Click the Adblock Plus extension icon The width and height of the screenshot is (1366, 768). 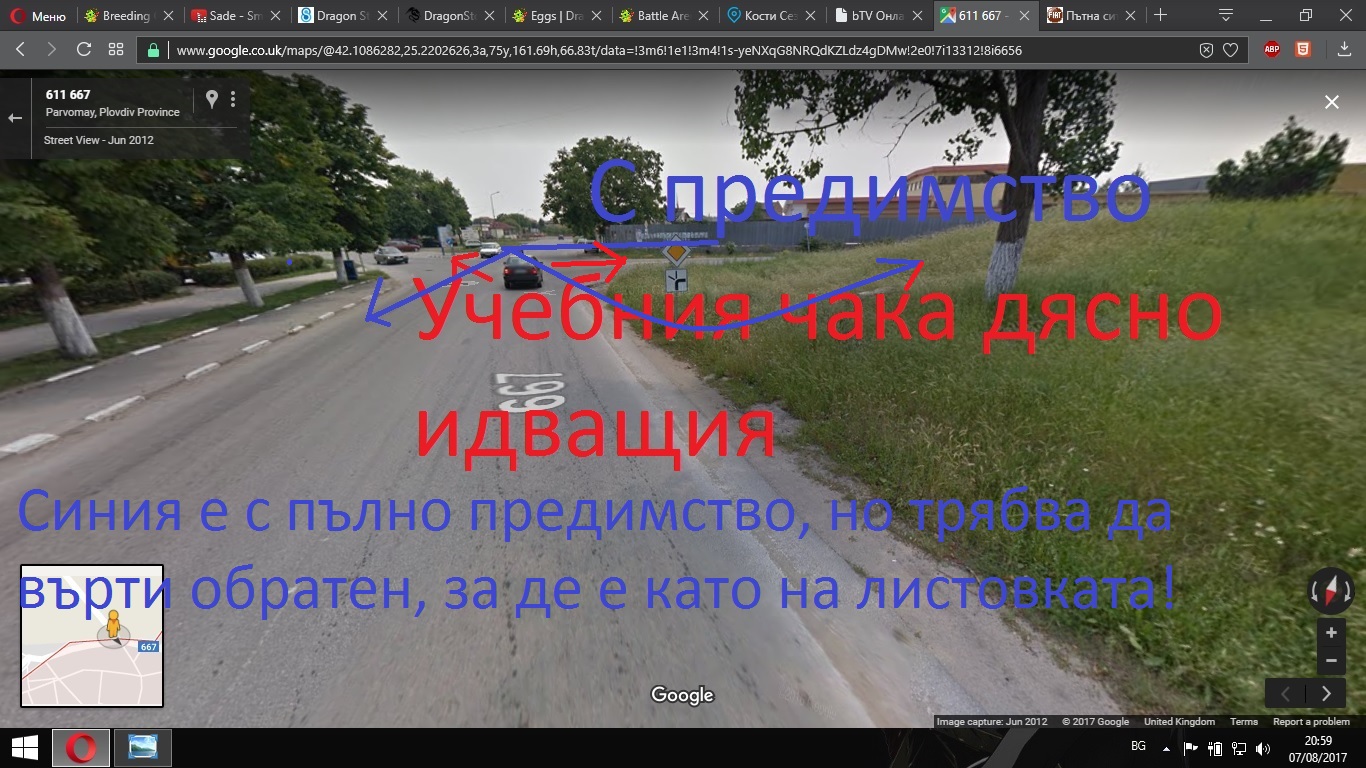[x=1272, y=50]
